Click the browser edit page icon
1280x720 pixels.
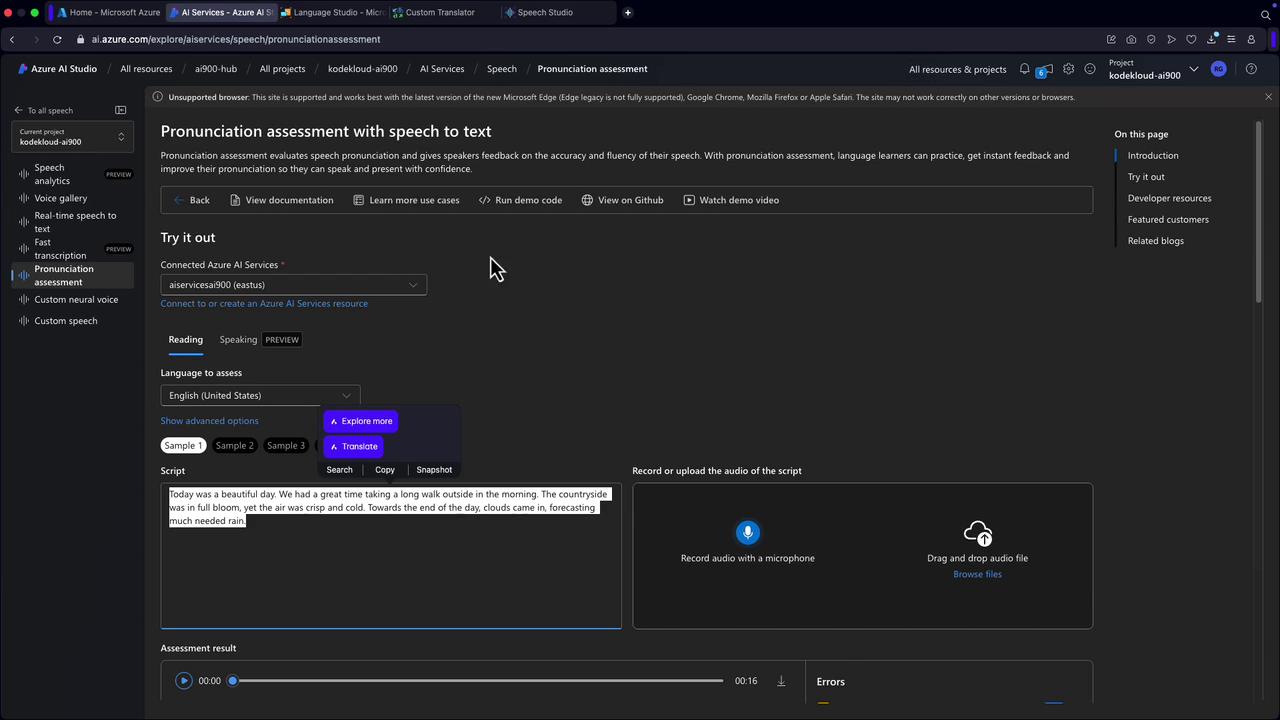click(1111, 39)
